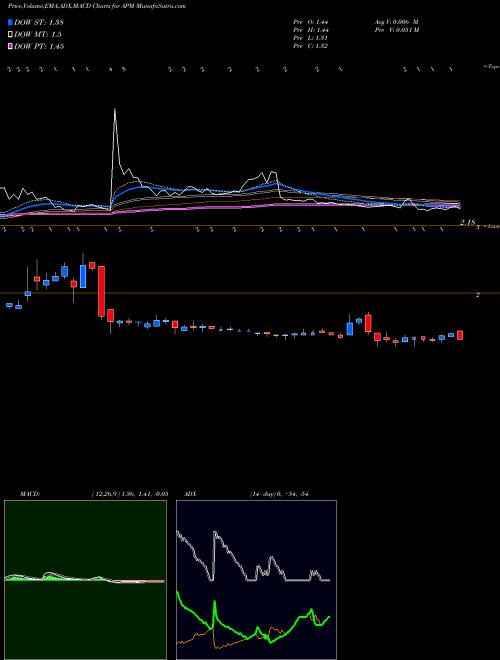Click the tall blue candlestick before the big drop
The image size is (500, 660).
tap(83, 276)
